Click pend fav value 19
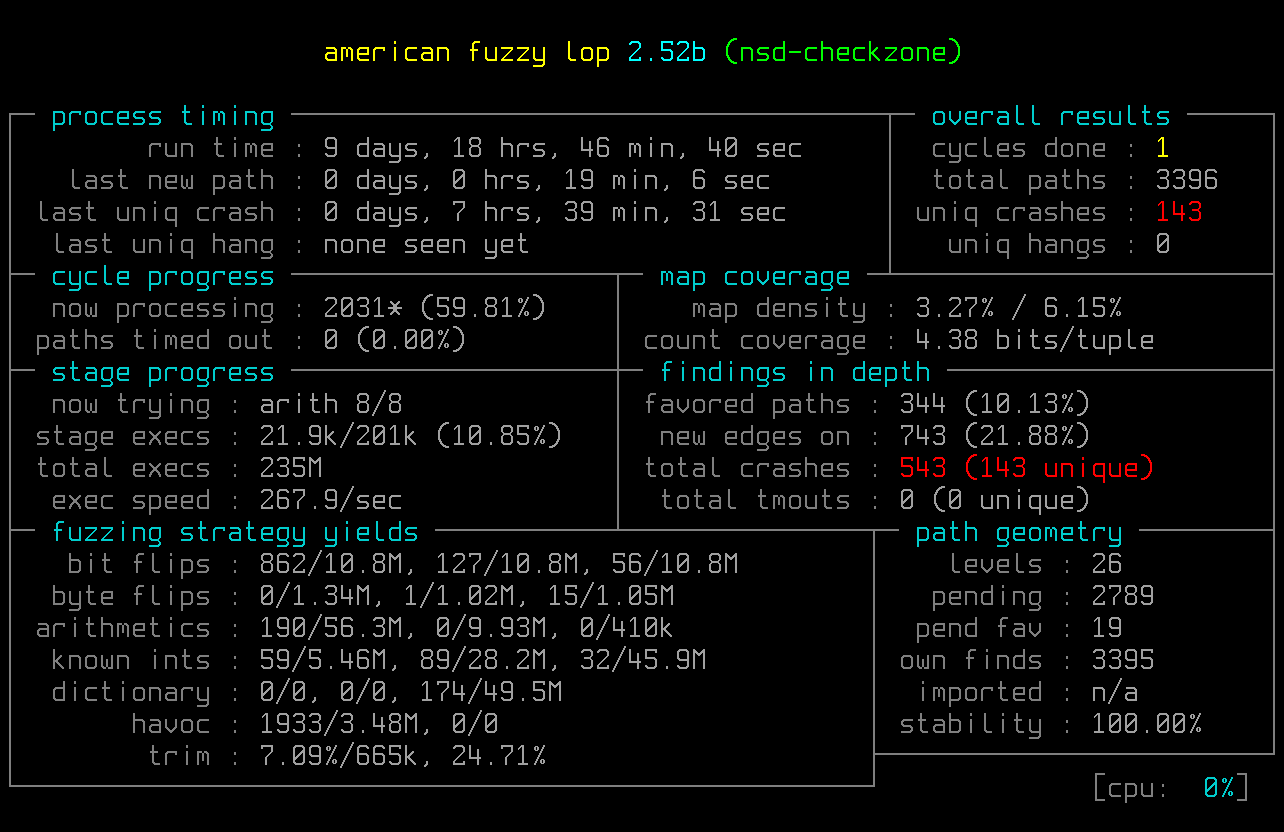 click(x=1107, y=629)
